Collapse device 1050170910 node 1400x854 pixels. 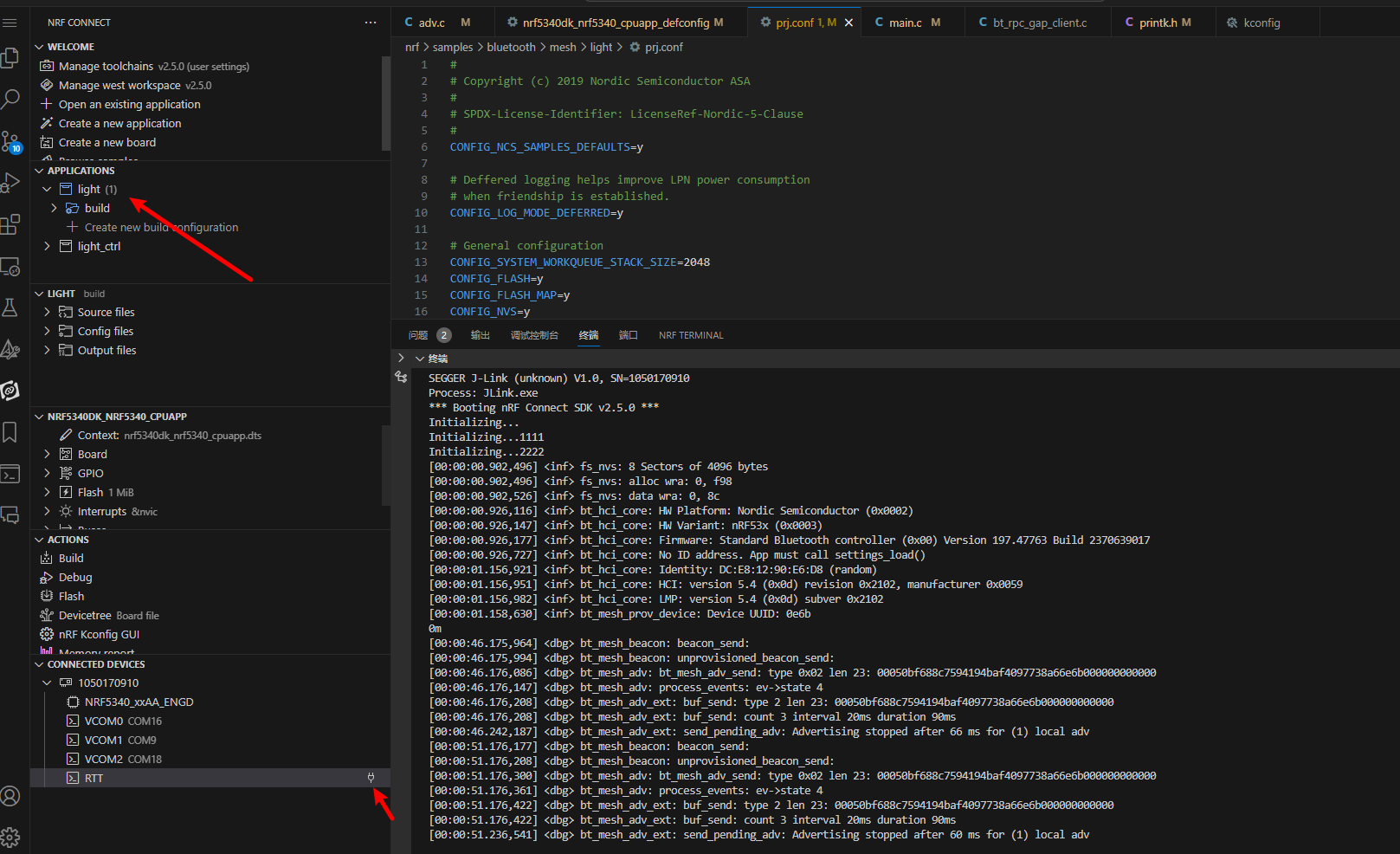pyautogui.click(x=47, y=683)
